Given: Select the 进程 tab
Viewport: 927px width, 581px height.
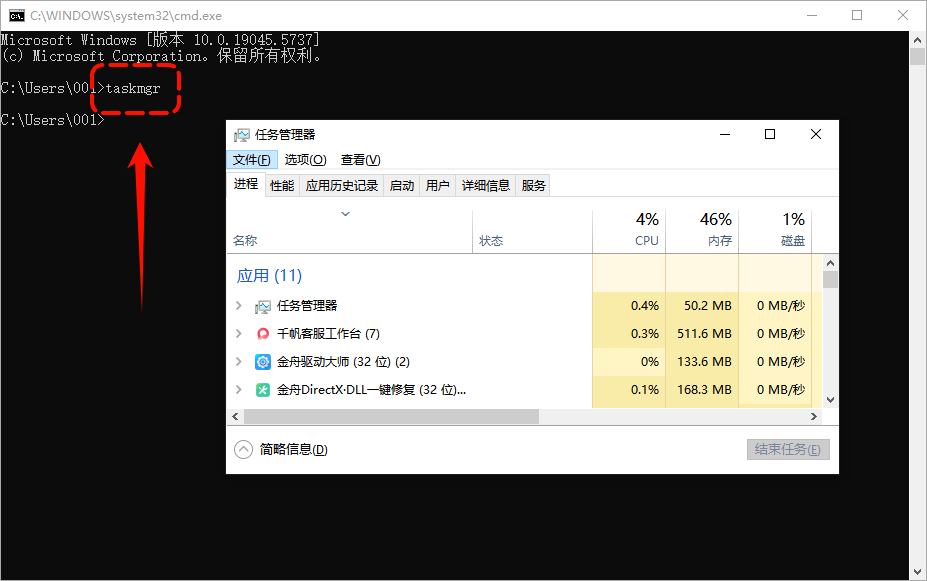Looking at the screenshot, I should (245, 184).
